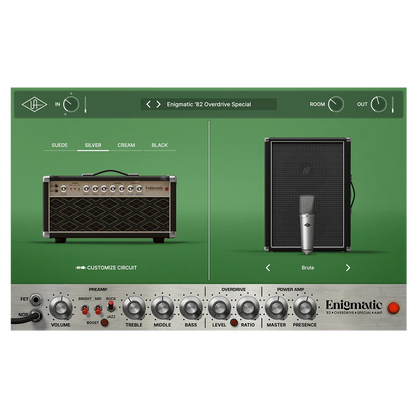Click the Universal Audio diamond logo
Image resolution: width=416 pixels, height=416 pixels.
click(x=34, y=105)
